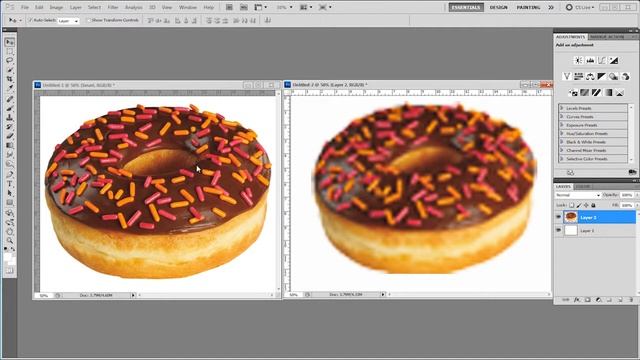Show more workspaces double-arrow button
640x360 pixels.
[x=551, y=7]
